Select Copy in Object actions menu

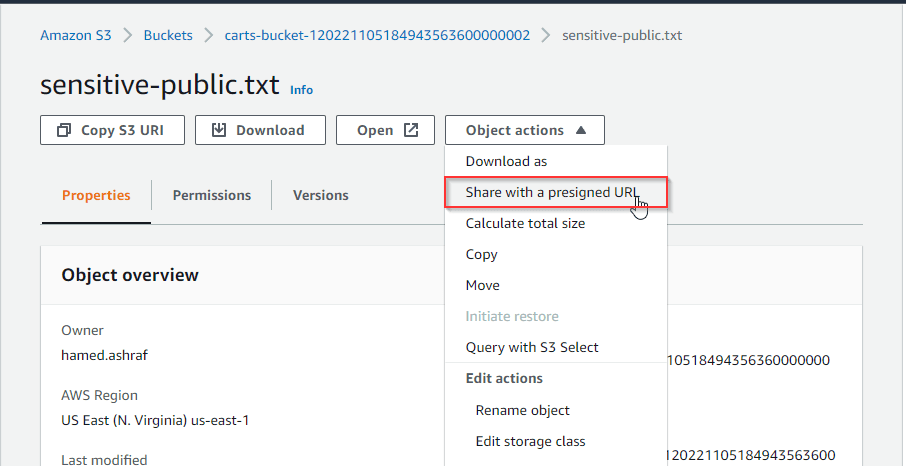[x=481, y=254]
